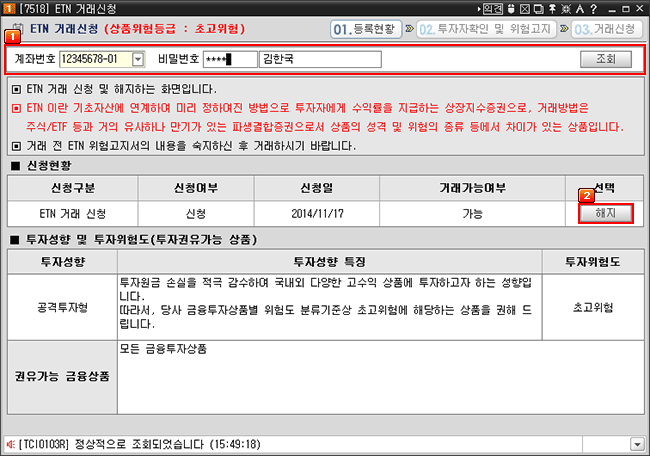The width and height of the screenshot is (650, 456).
Task: Click the account number field 12345678-01
Action: coord(96,59)
